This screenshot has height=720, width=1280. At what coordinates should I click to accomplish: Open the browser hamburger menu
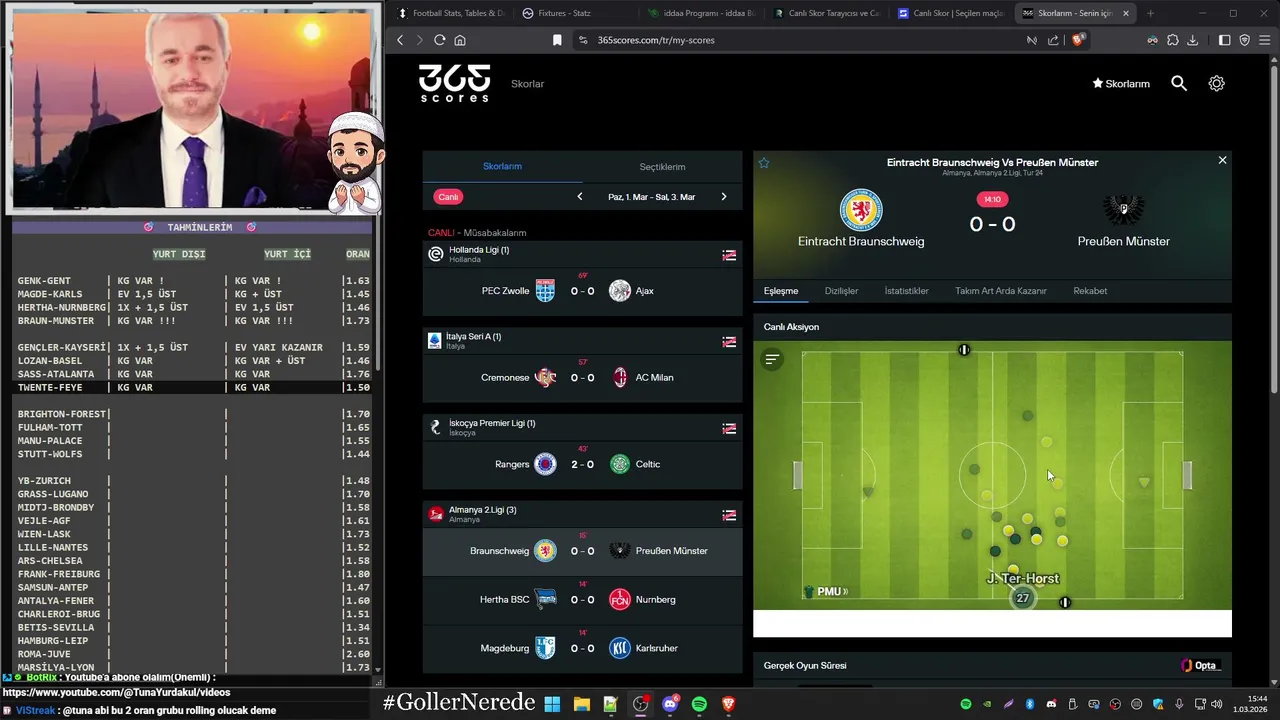point(1265,40)
